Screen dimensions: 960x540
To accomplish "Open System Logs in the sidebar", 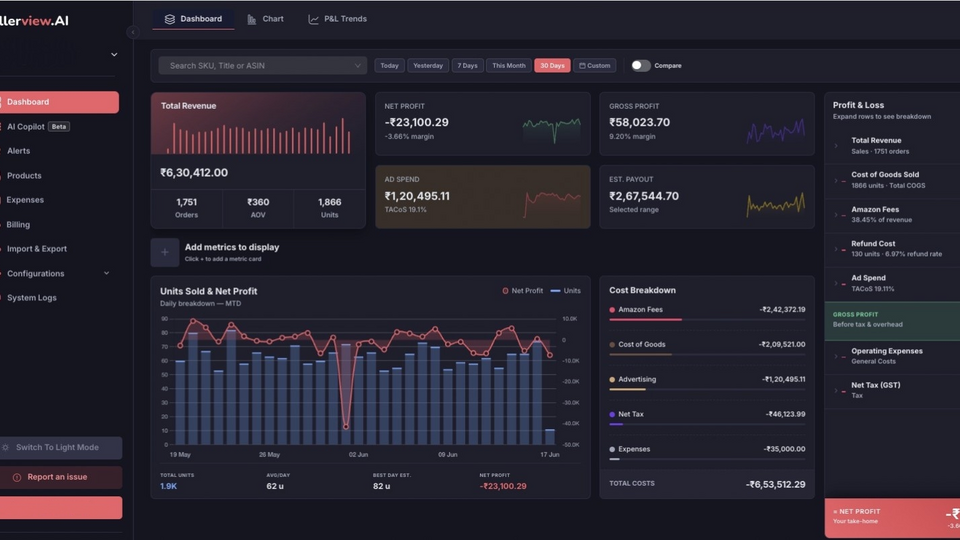I will point(32,298).
